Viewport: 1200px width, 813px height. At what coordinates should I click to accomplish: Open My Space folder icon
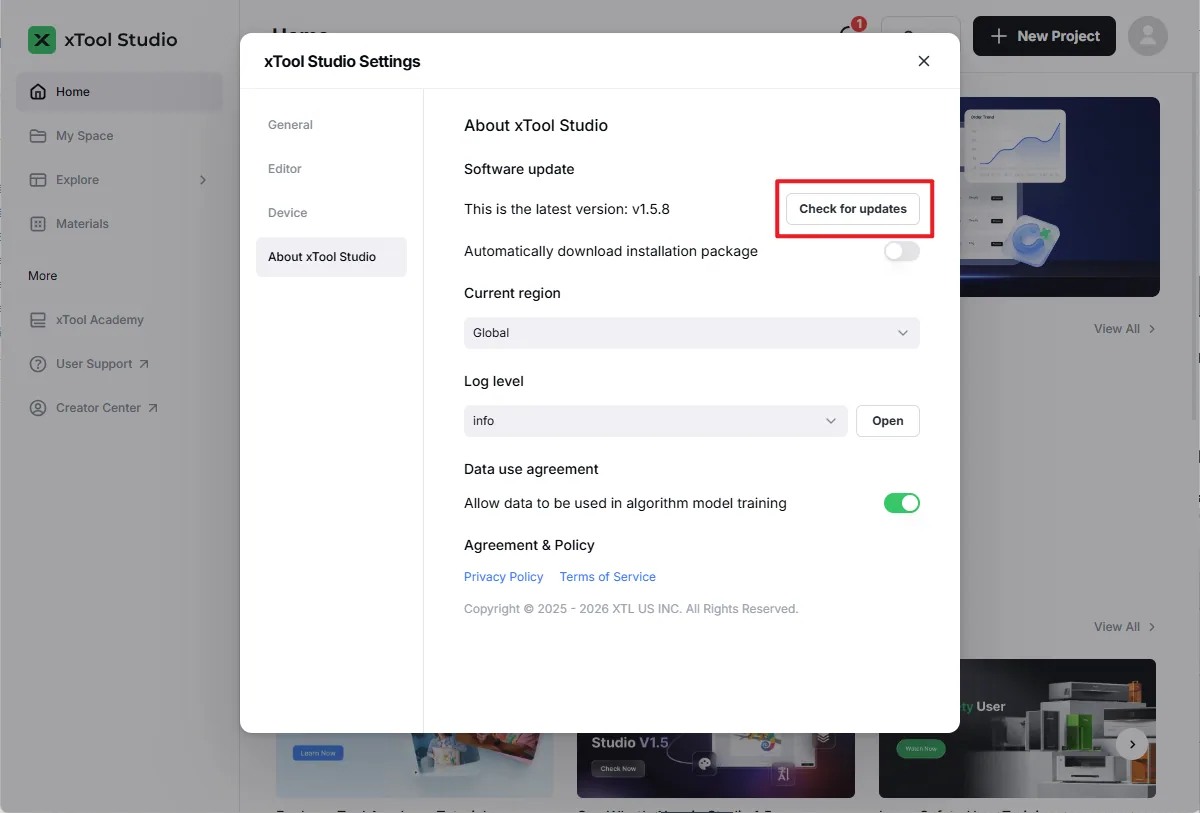tap(38, 136)
